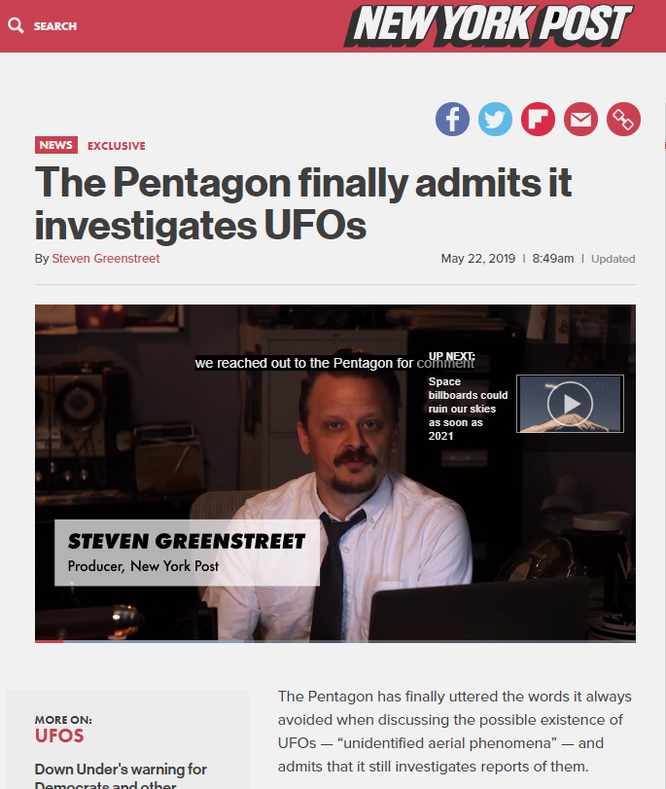666x789 pixels.
Task: Click the main video player area
Action: point(335,473)
